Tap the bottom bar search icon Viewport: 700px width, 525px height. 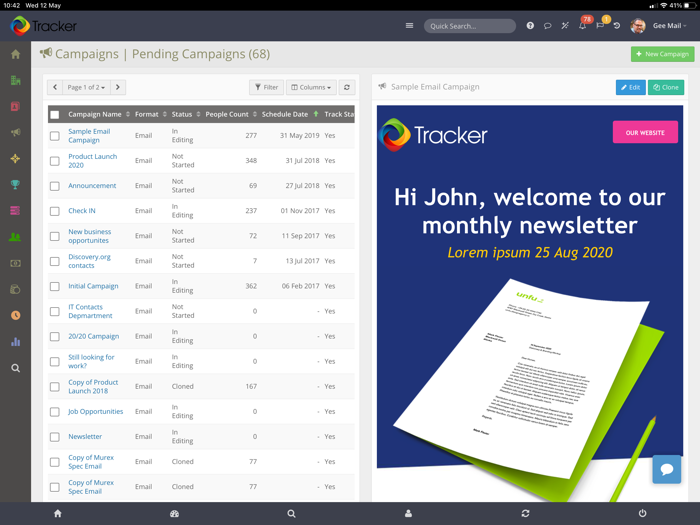click(291, 513)
